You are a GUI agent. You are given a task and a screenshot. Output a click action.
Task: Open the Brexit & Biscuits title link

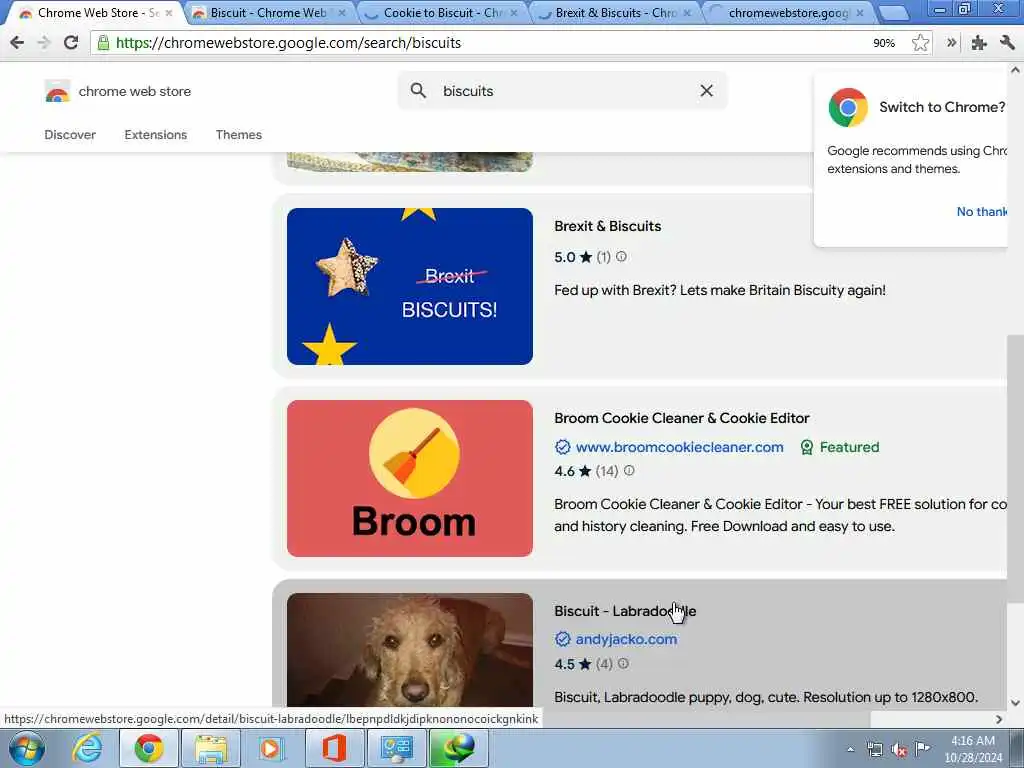pyautogui.click(x=607, y=226)
